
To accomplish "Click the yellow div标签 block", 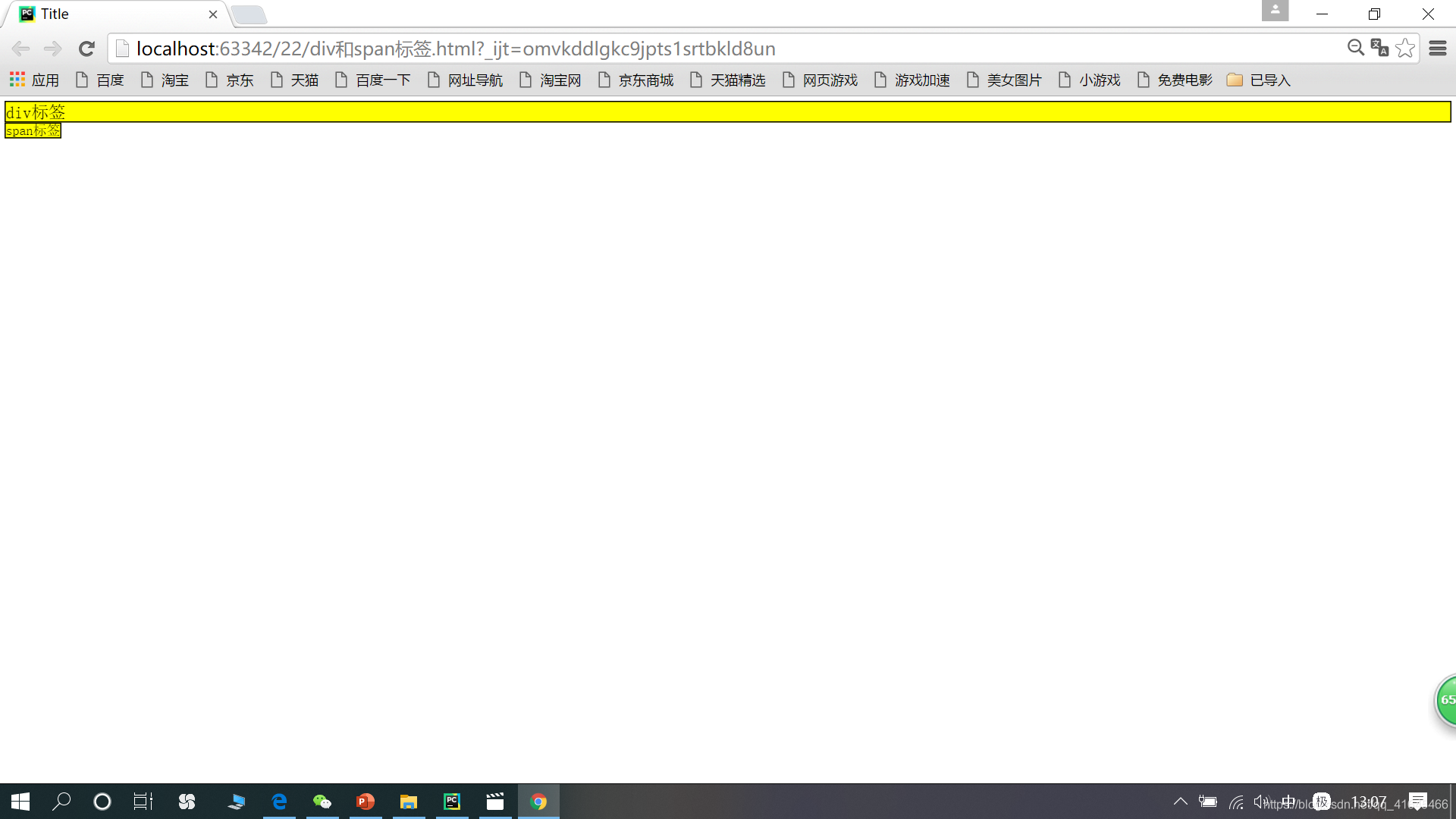I will point(728,111).
